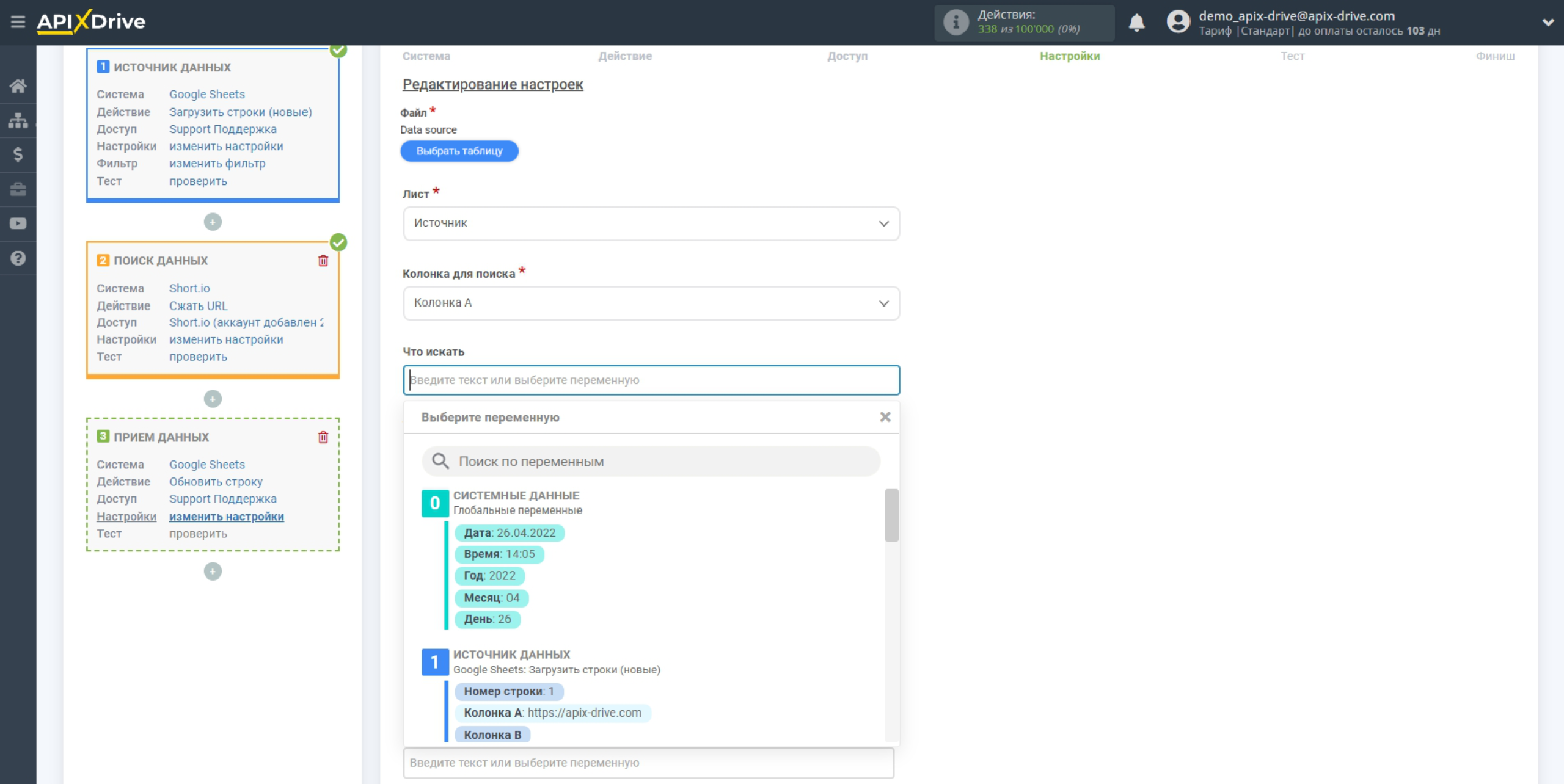Click Обновить строку link
Image resolution: width=1564 pixels, height=784 pixels.
click(216, 482)
